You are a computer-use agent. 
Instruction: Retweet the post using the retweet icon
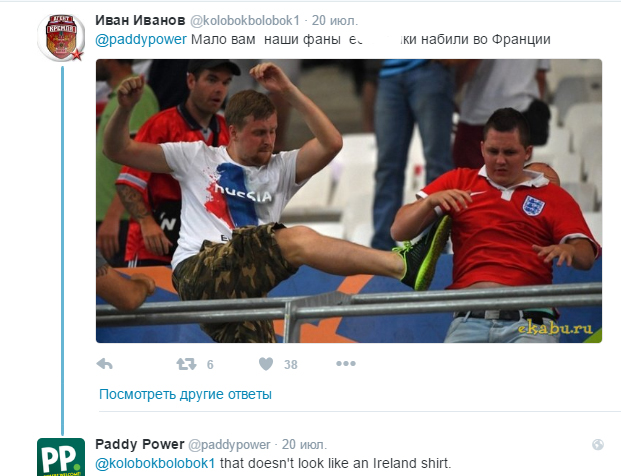coord(186,364)
